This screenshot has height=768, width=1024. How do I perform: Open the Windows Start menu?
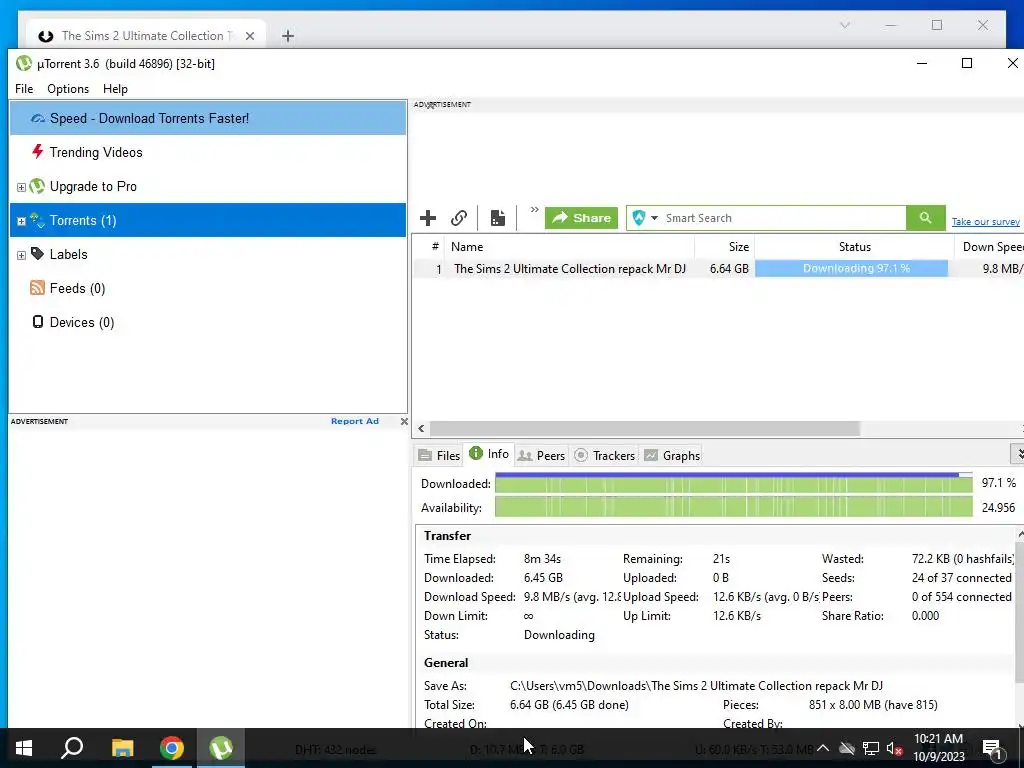24,748
